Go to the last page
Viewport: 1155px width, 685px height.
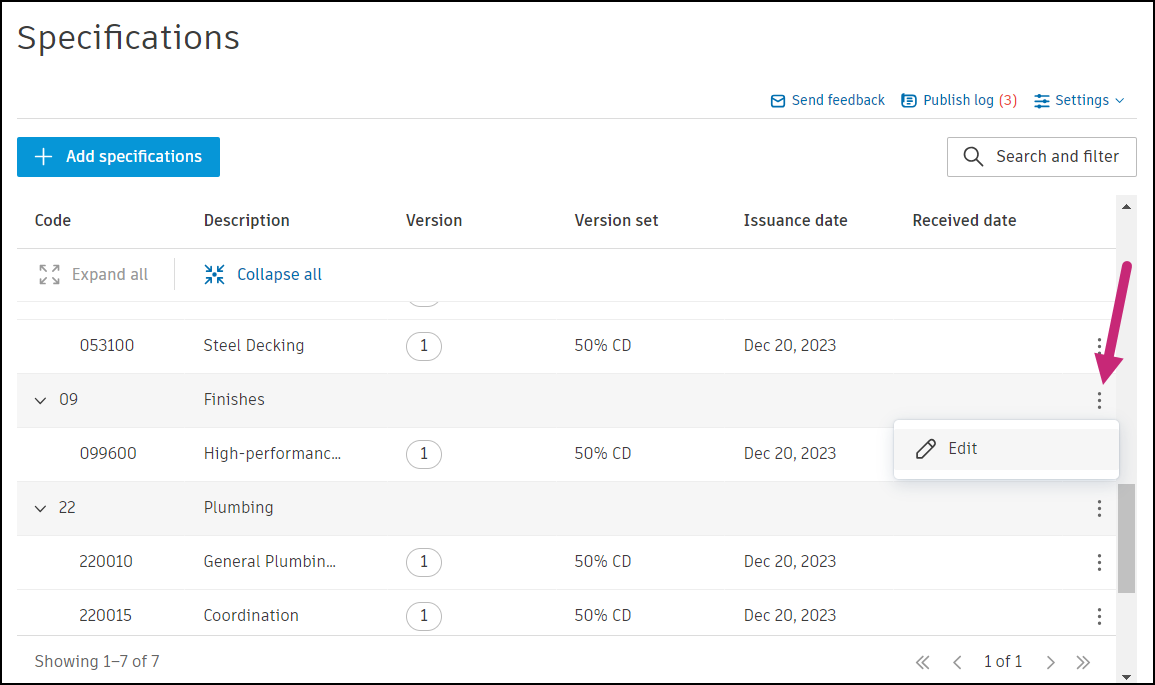[1083, 662]
